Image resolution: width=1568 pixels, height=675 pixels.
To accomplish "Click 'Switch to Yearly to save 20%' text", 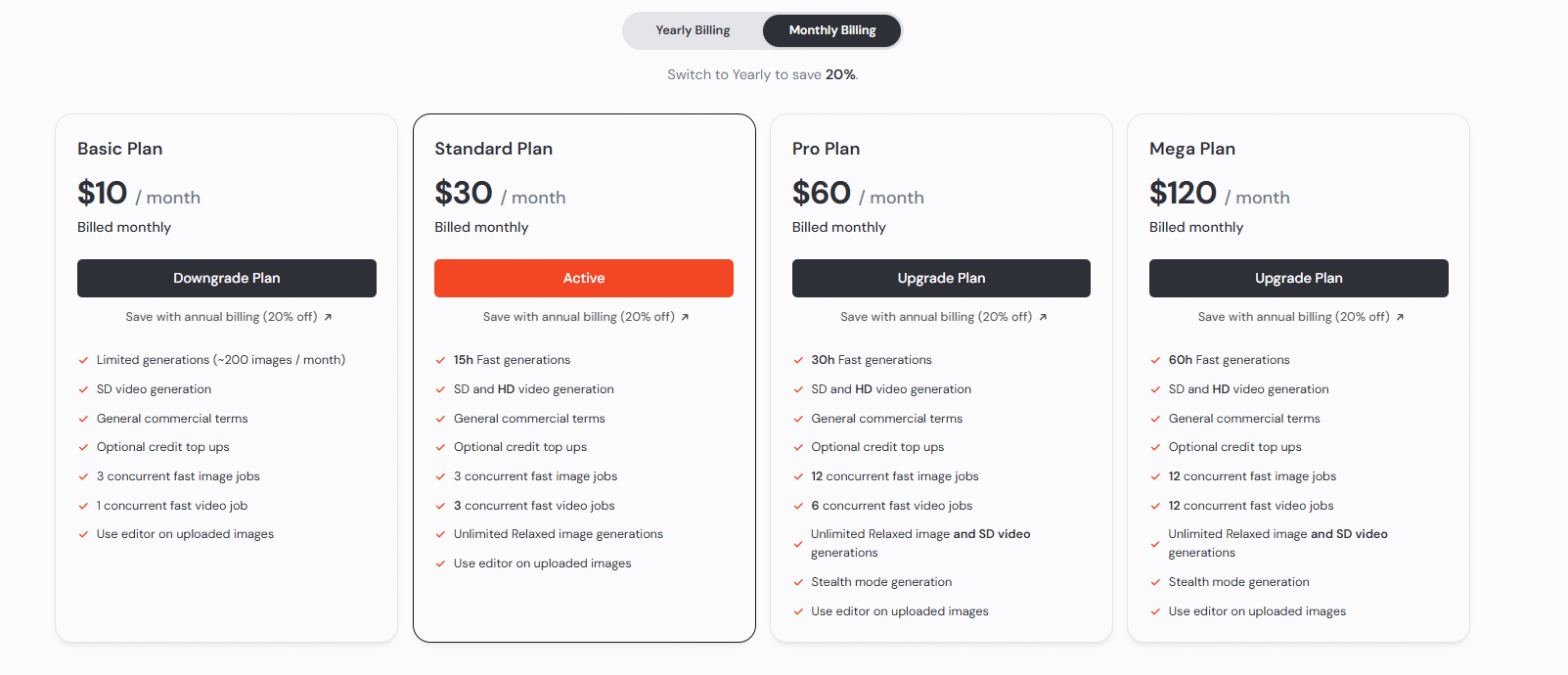I will pos(762,74).
